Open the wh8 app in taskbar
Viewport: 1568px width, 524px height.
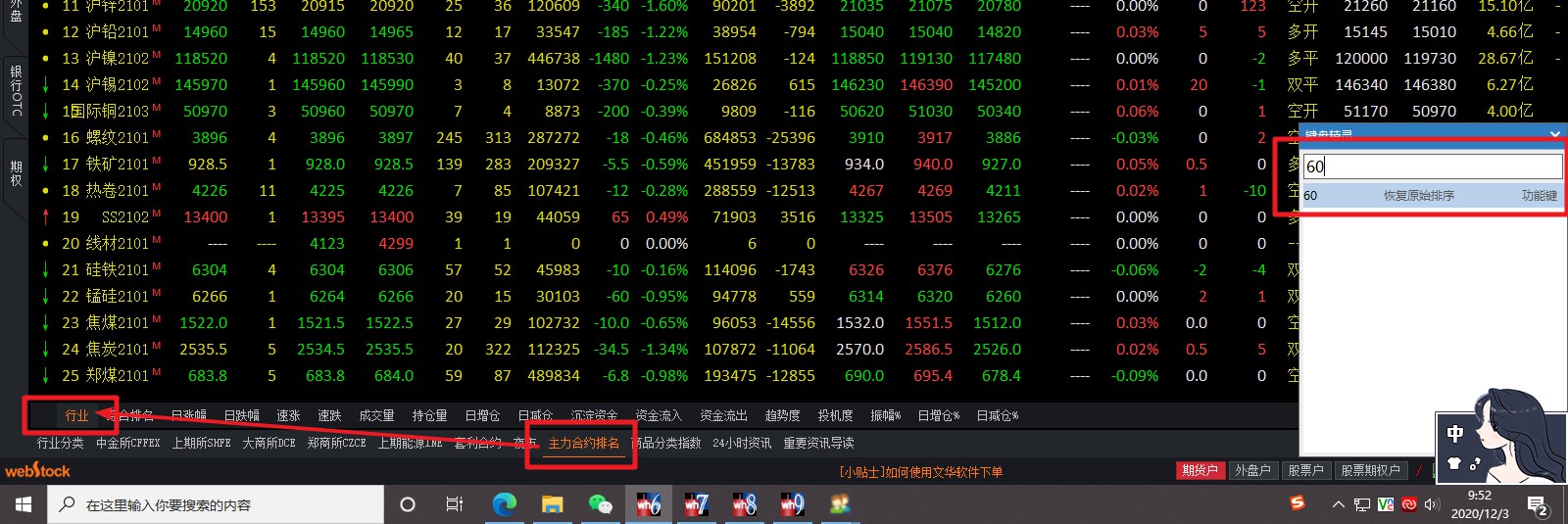point(744,504)
